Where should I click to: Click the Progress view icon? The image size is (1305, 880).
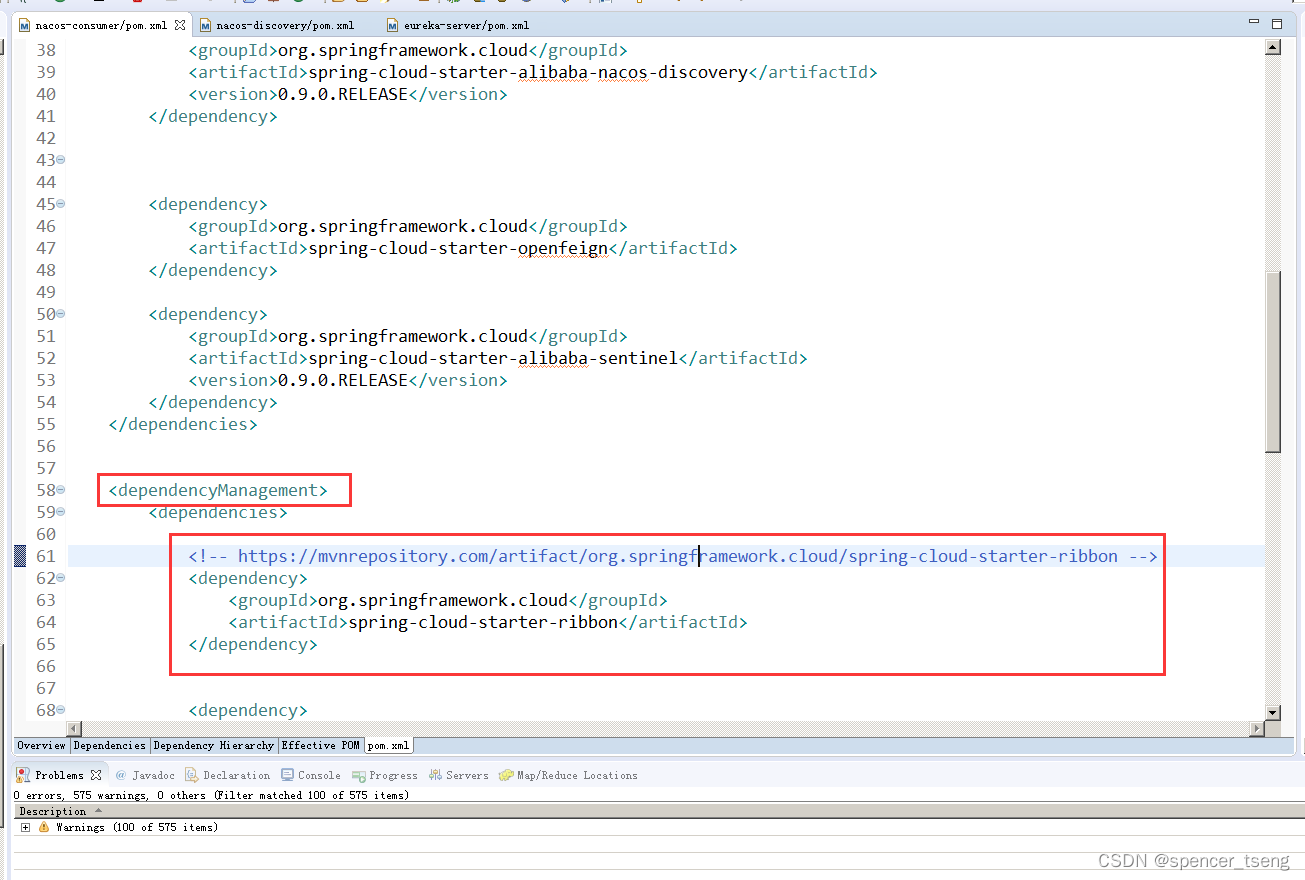point(359,775)
